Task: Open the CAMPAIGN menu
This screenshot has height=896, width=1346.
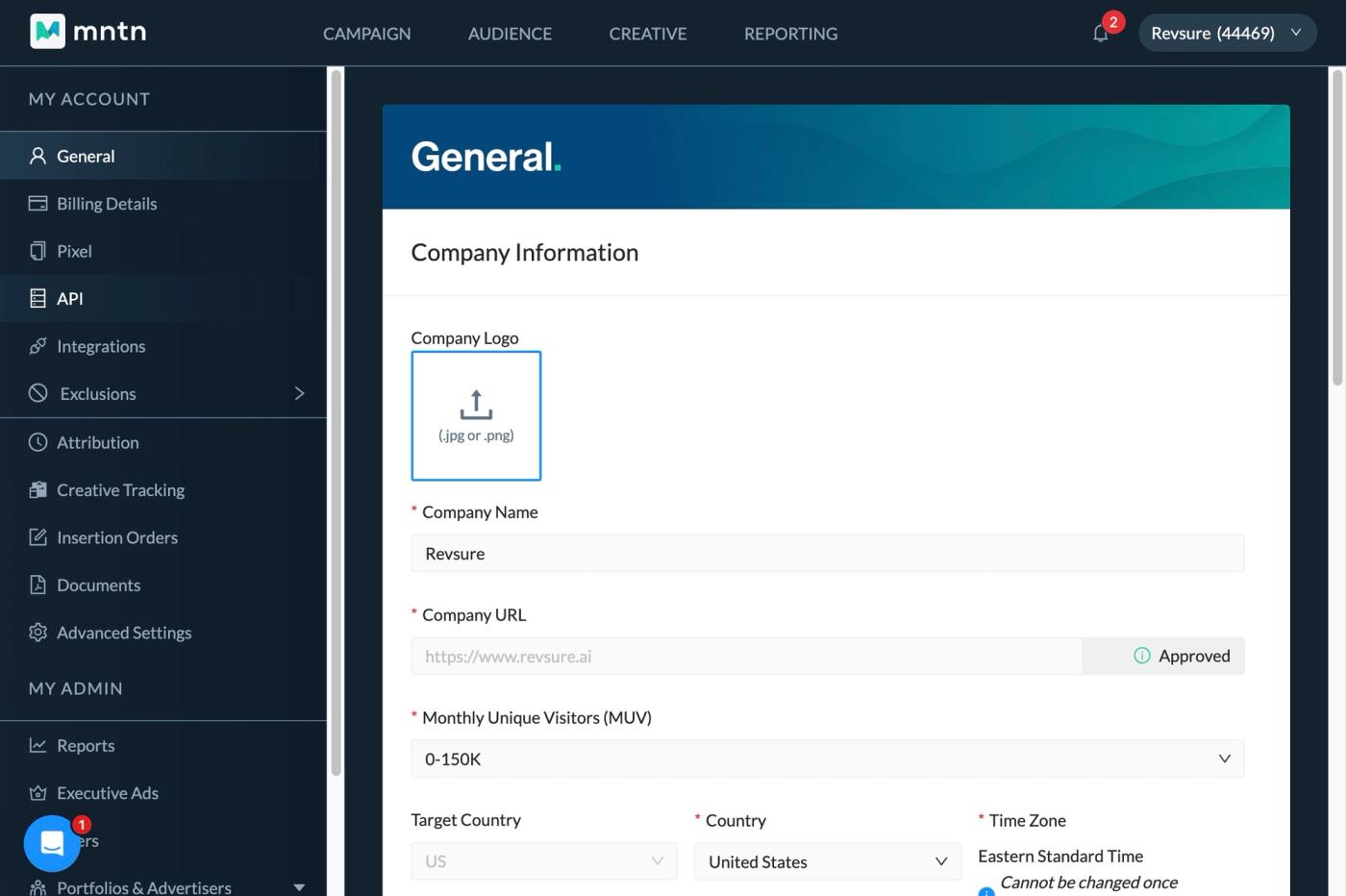Action: (367, 34)
